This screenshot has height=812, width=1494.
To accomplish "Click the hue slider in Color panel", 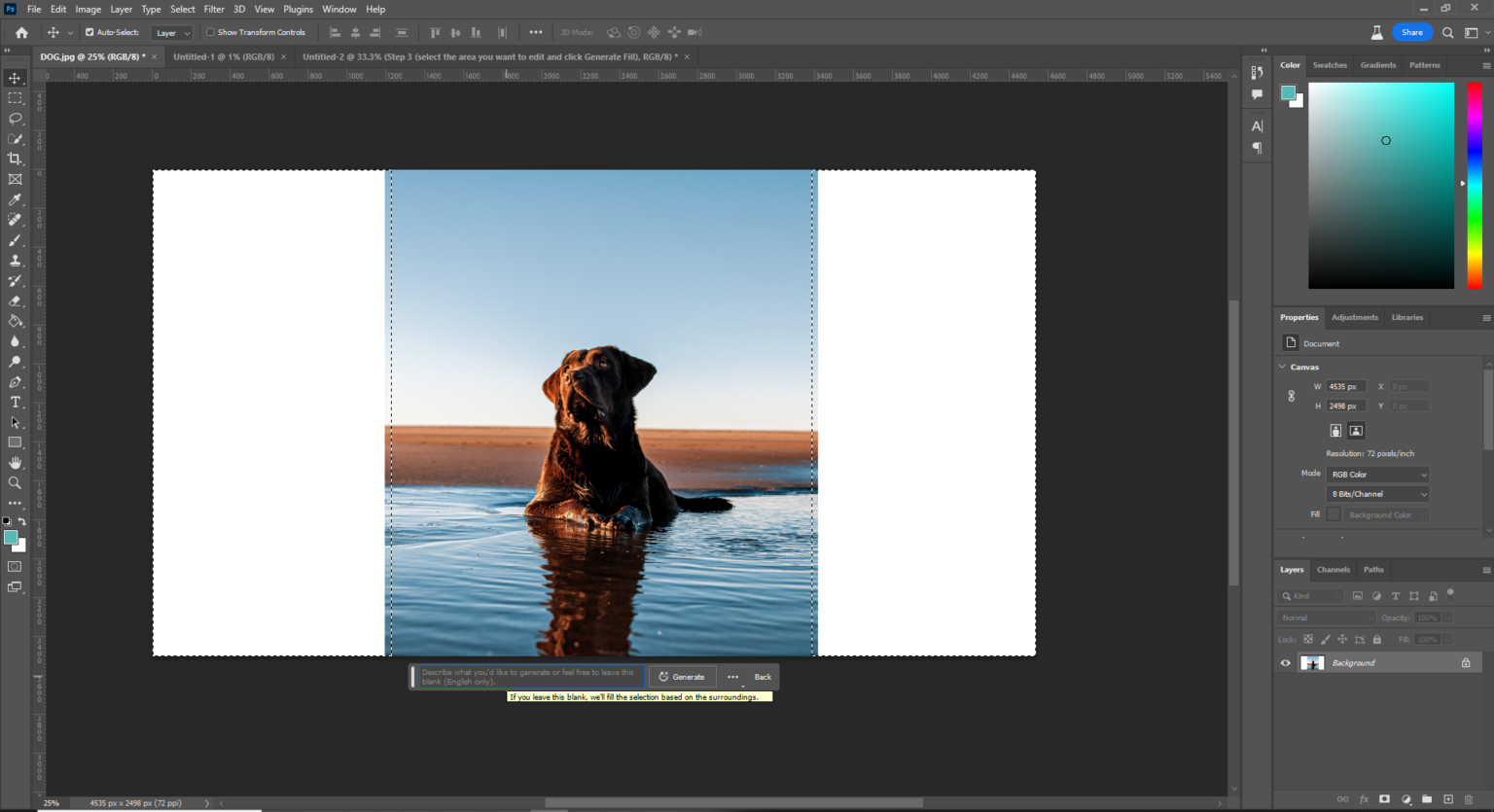I will point(1475,185).
